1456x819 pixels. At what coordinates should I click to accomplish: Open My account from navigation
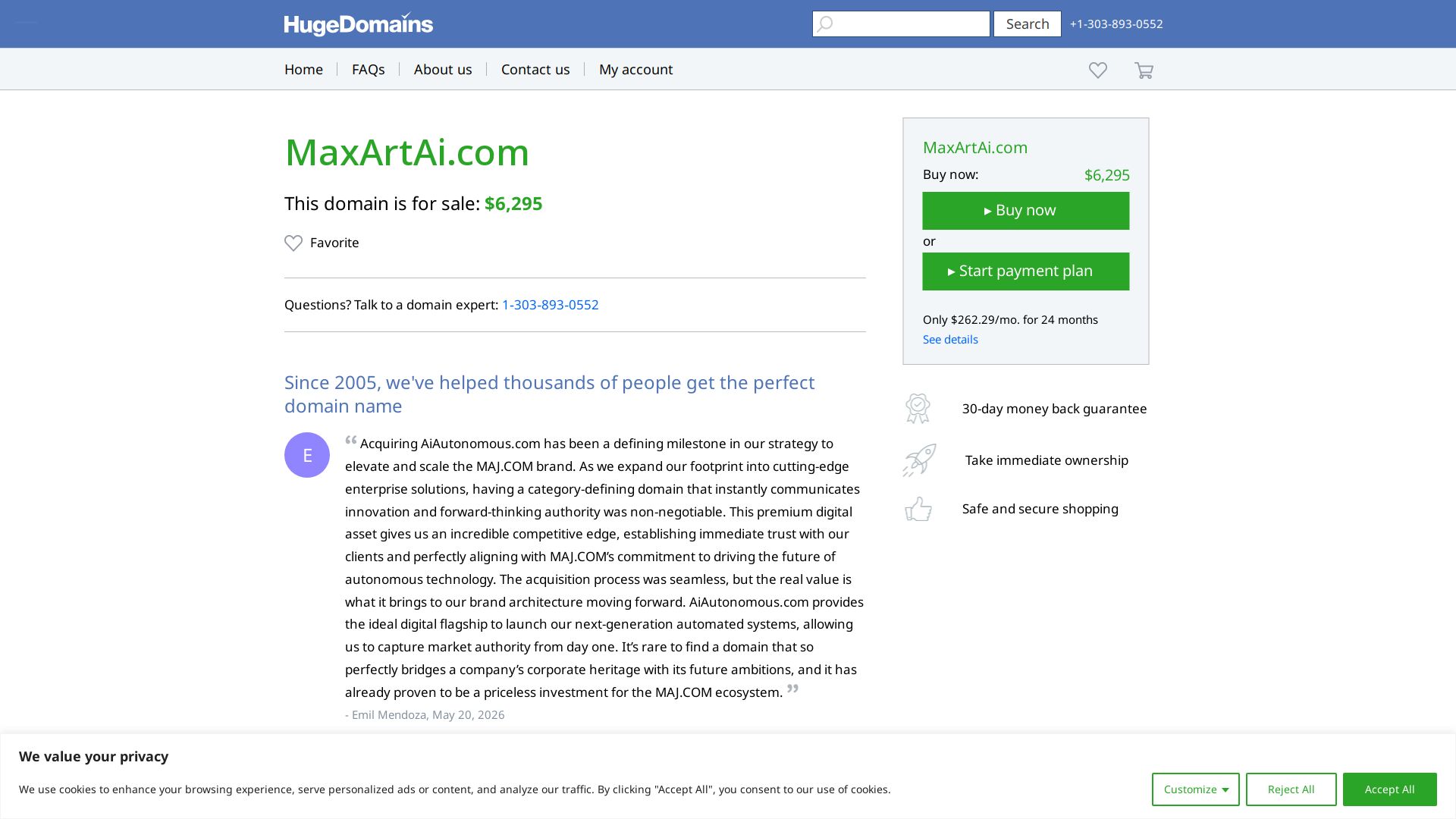[x=635, y=69]
